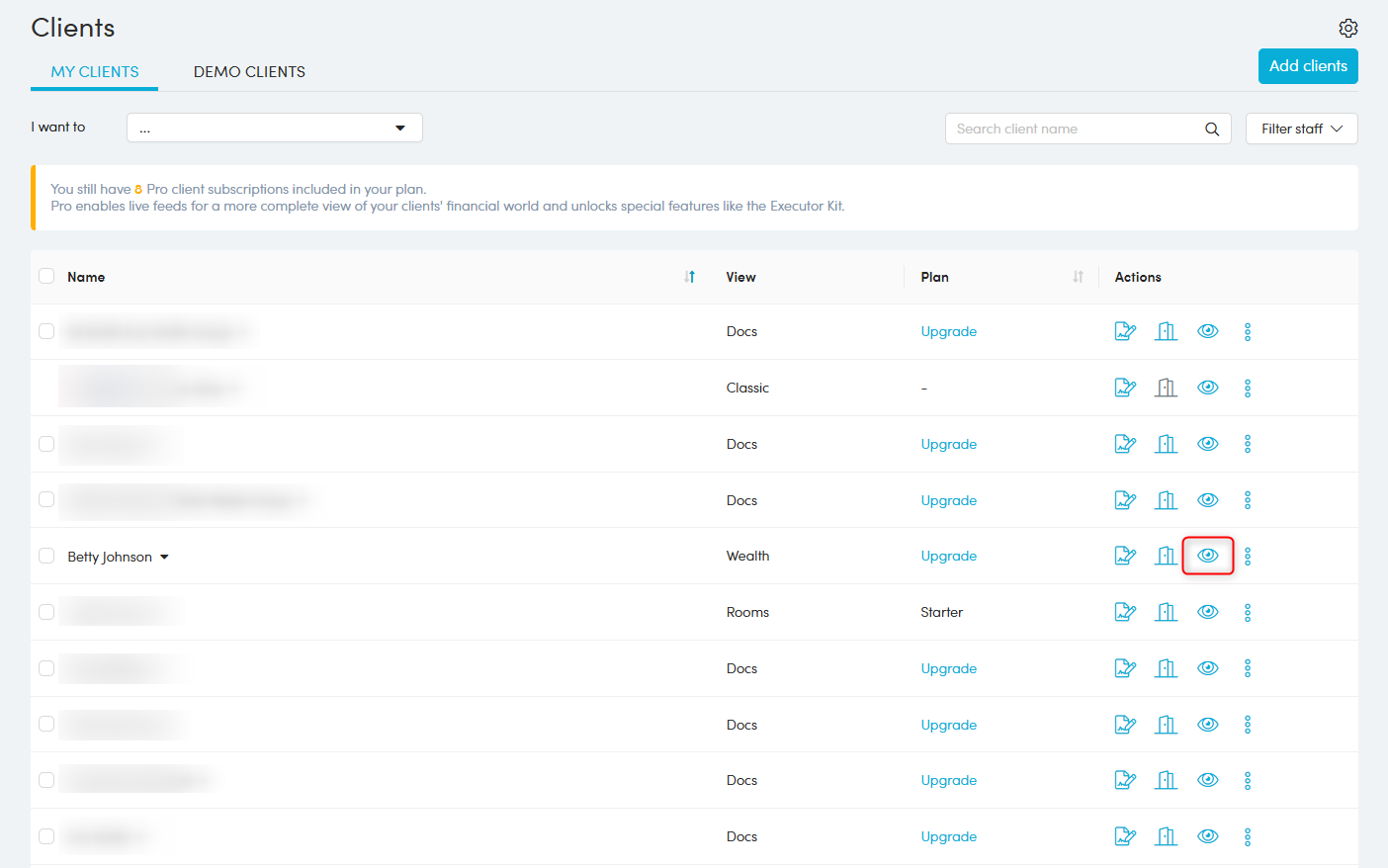Expand the arrow beside Betty Johnson's name
This screenshot has height=868, width=1388.
point(164,557)
